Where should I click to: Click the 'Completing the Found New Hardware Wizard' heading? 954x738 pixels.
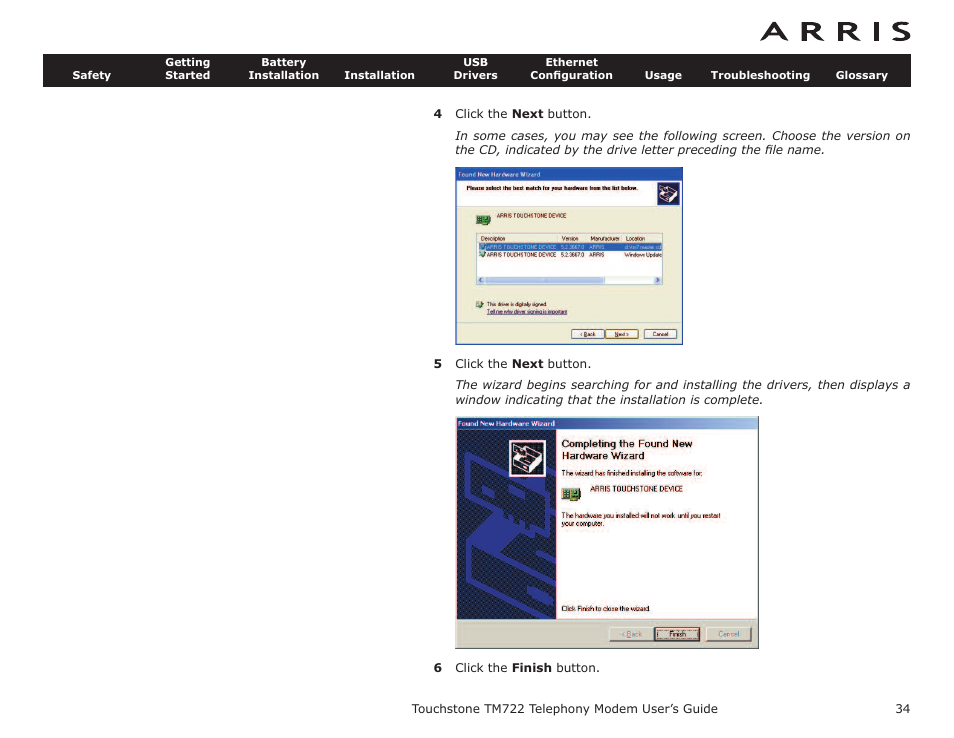[627, 450]
